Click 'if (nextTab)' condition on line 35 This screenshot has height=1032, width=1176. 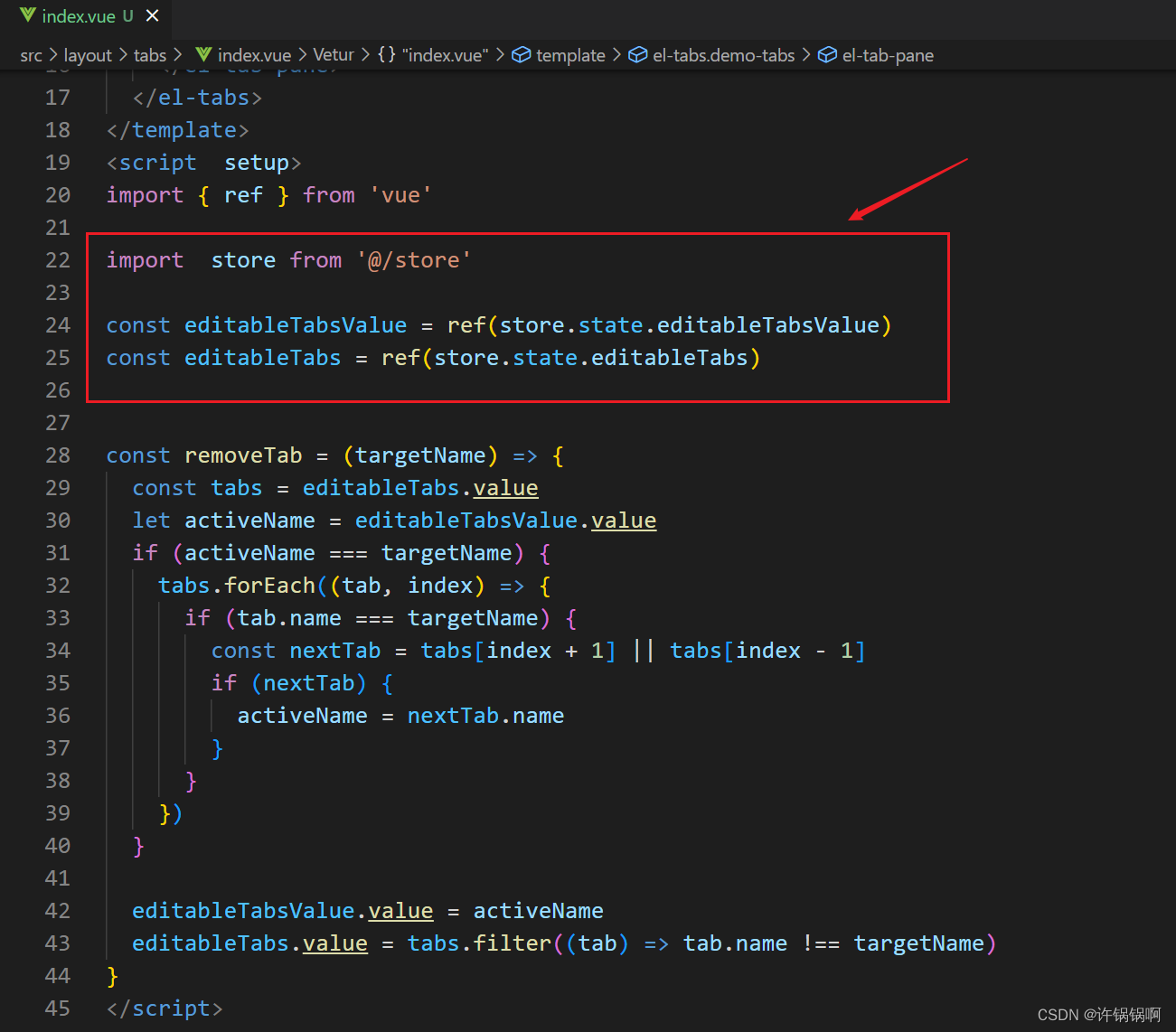(289, 683)
